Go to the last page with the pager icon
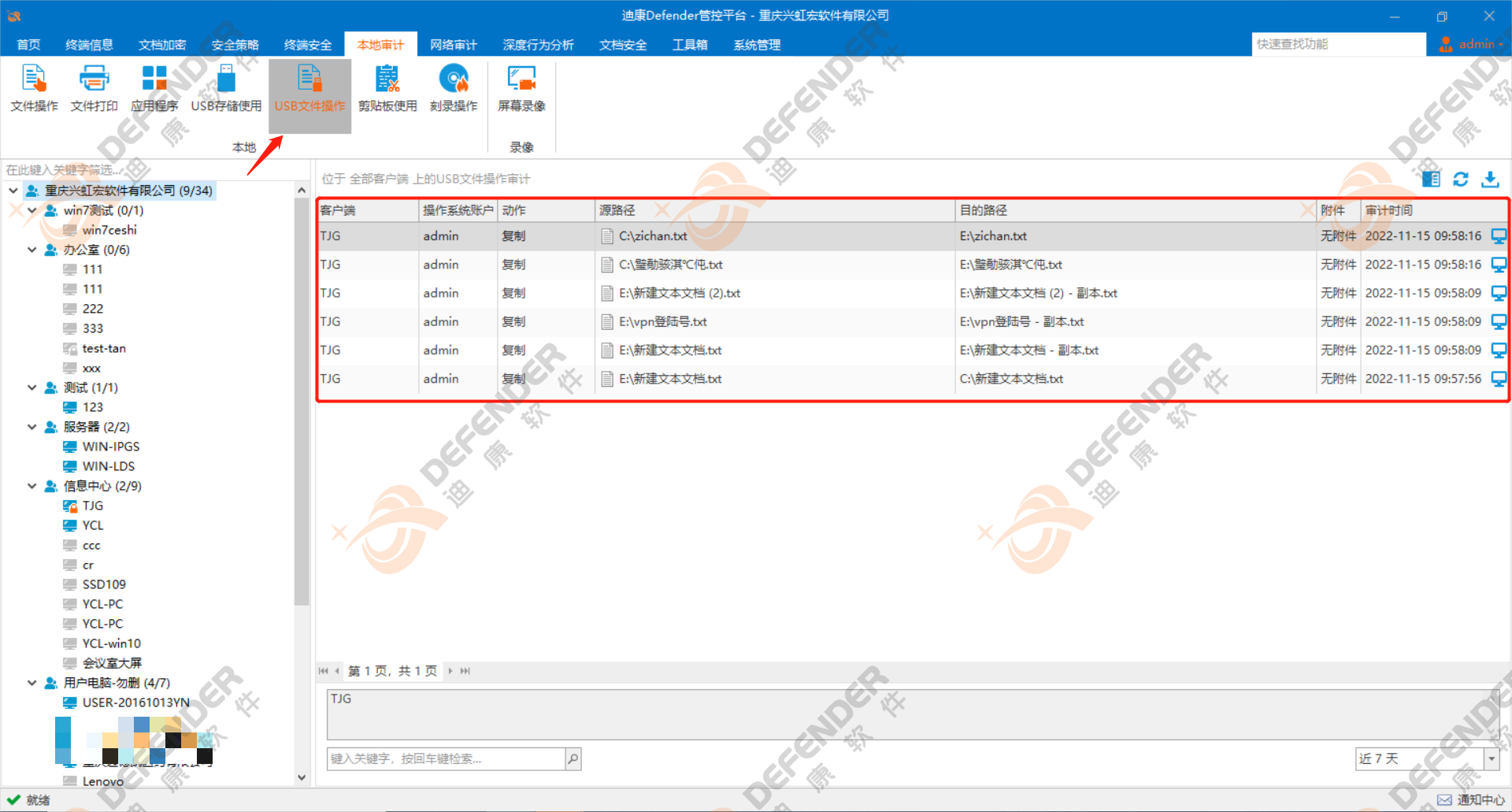This screenshot has height=812, width=1512. pyautogui.click(x=465, y=671)
